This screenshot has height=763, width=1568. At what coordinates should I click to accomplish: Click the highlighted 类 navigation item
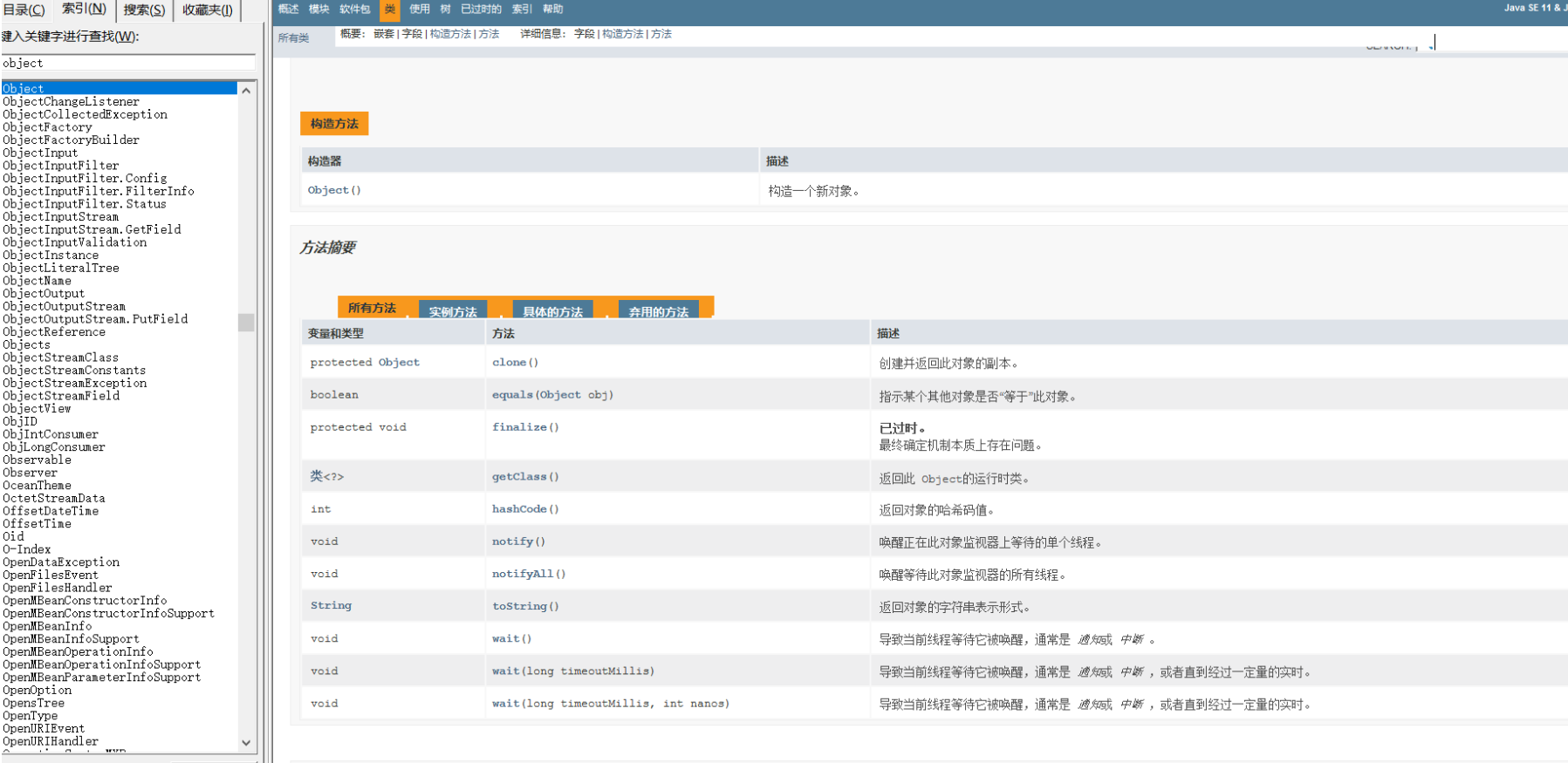click(390, 10)
